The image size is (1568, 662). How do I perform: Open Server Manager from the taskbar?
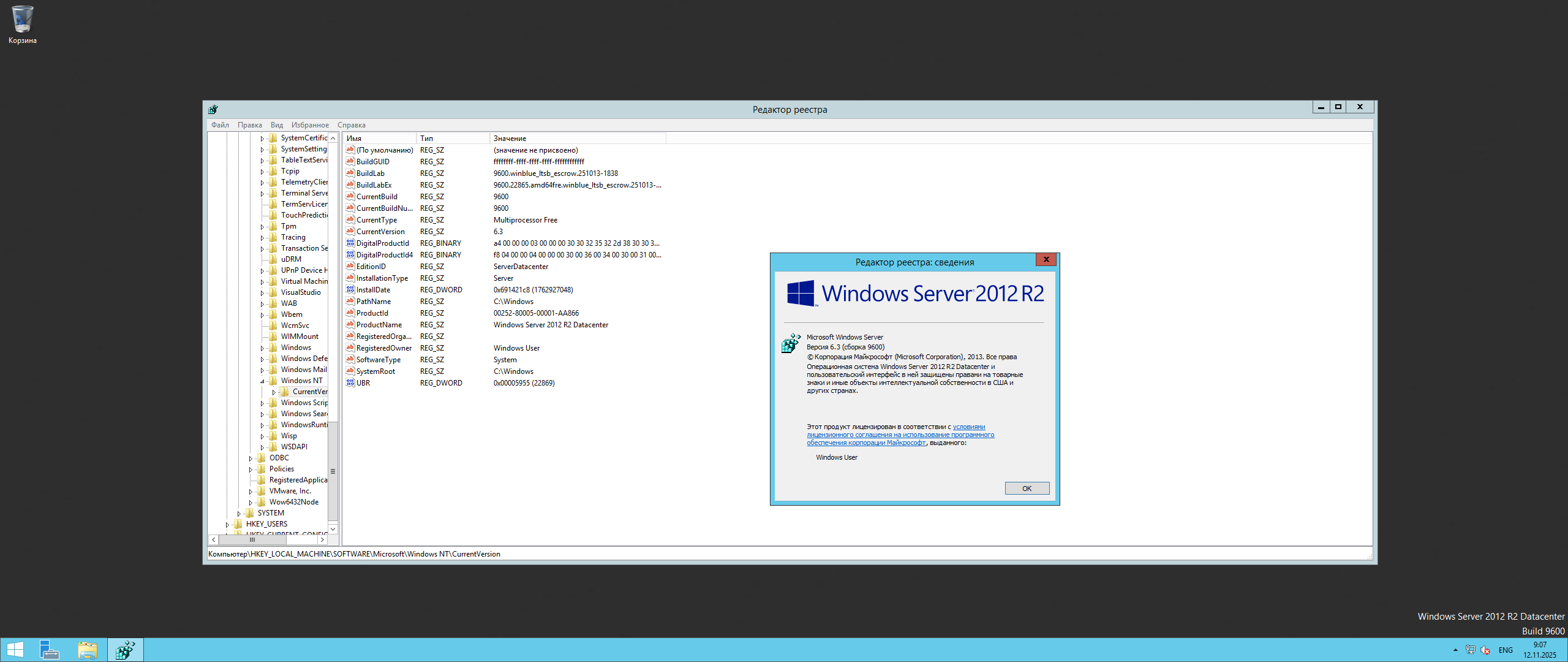point(49,650)
